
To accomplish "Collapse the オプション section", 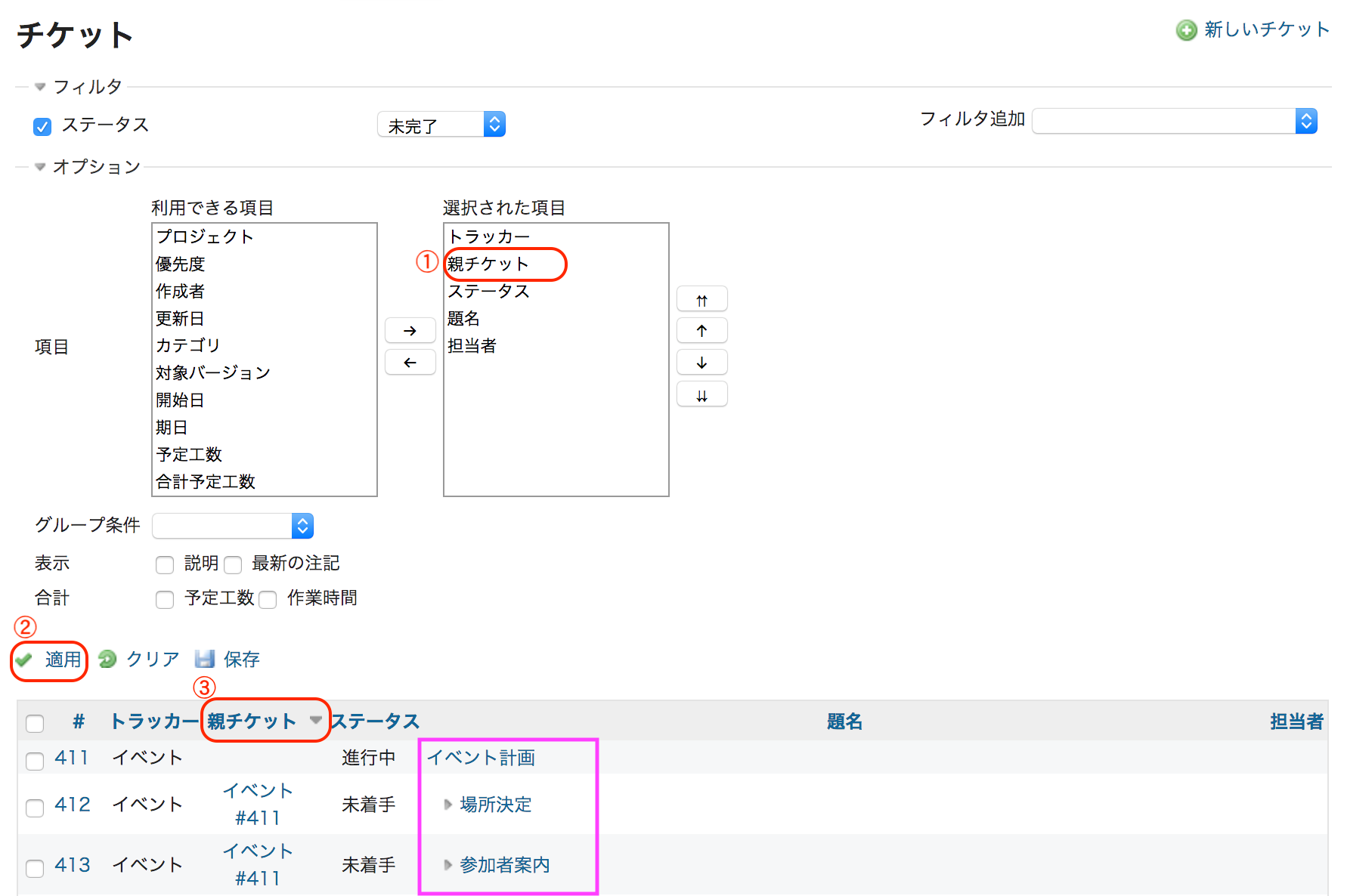I will [x=88, y=167].
